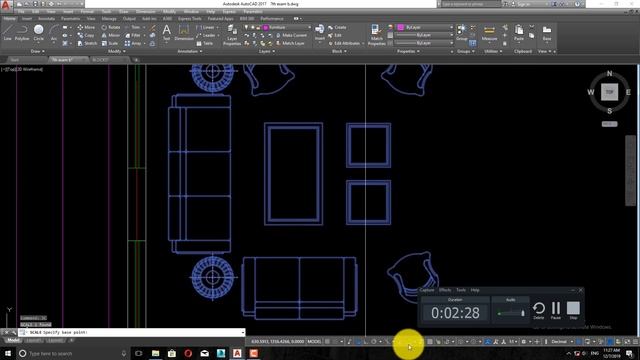Activate the Rotate command
Screen dimensions: 640x360
click(111, 27)
